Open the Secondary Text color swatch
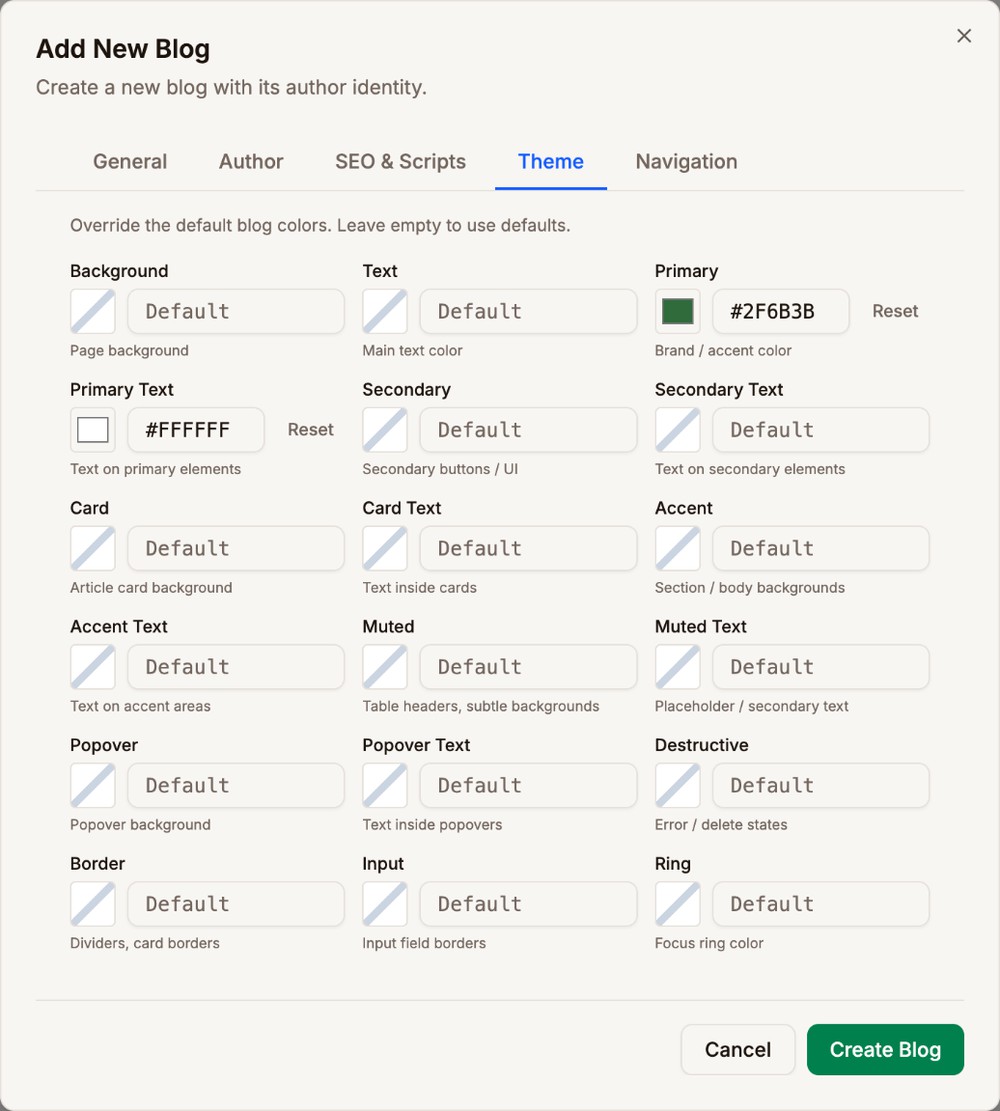1000x1111 pixels. [x=678, y=429]
